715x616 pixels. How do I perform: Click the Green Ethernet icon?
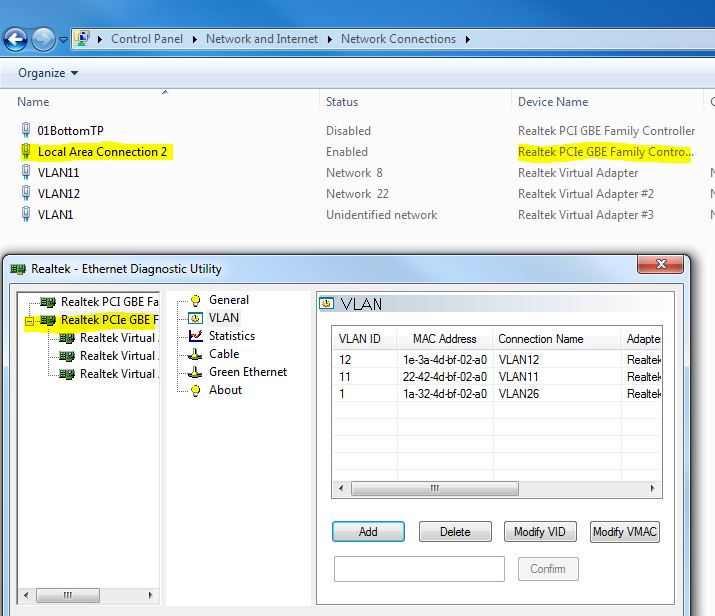196,373
